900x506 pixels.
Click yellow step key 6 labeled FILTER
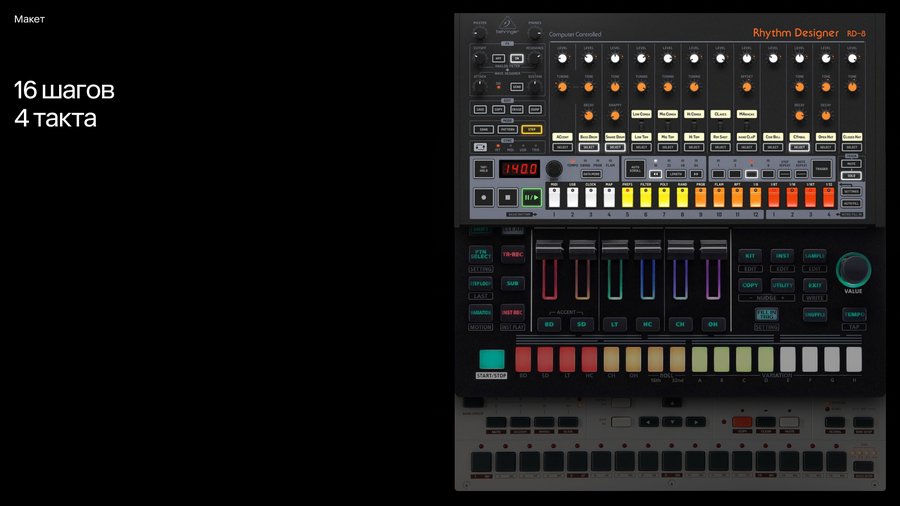coord(646,197)
